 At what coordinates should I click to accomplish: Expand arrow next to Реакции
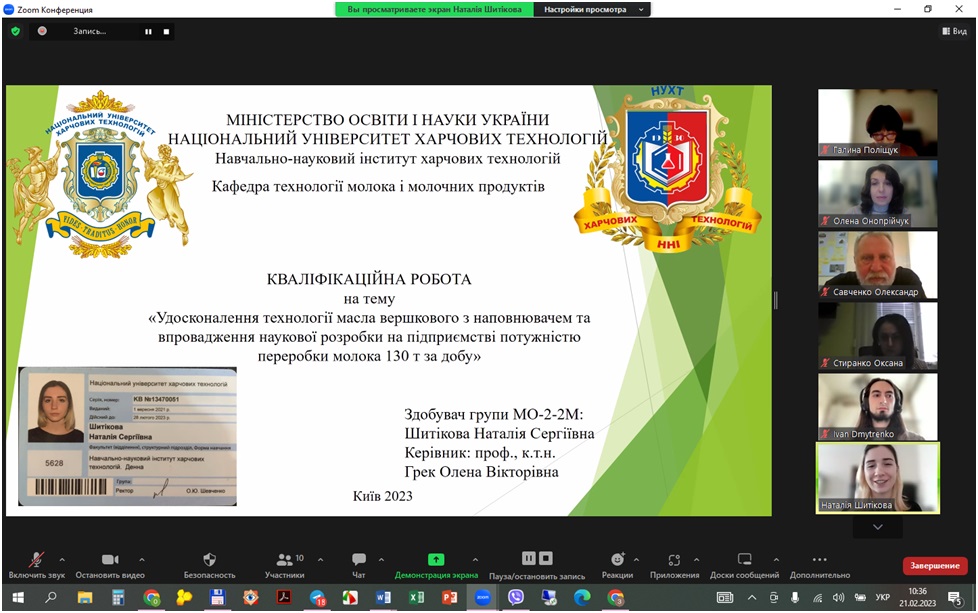(x=636, y=559)
